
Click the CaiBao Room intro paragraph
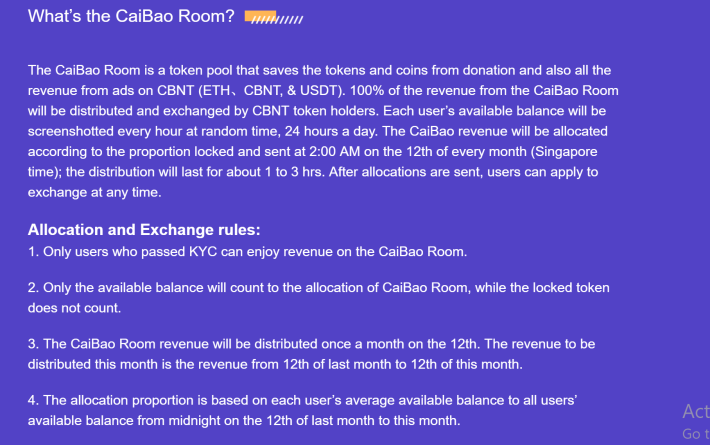tap(323, 131)
